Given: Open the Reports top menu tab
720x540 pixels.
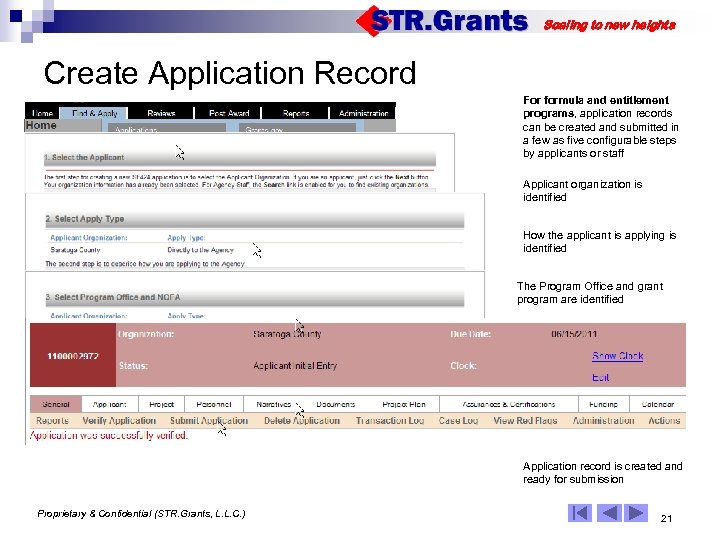Looking at the screenshot, I should click(296, 113).
